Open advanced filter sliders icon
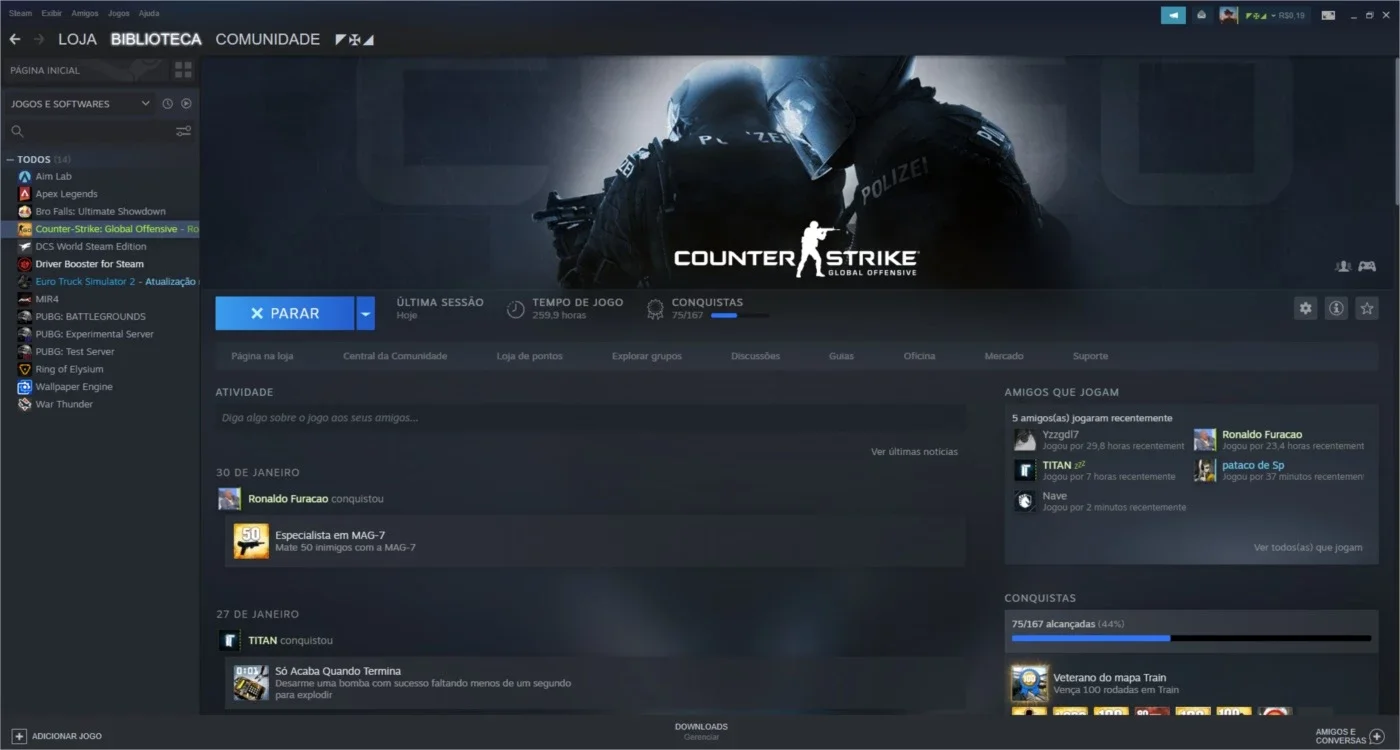1400x750 pixels. (183, 131)
